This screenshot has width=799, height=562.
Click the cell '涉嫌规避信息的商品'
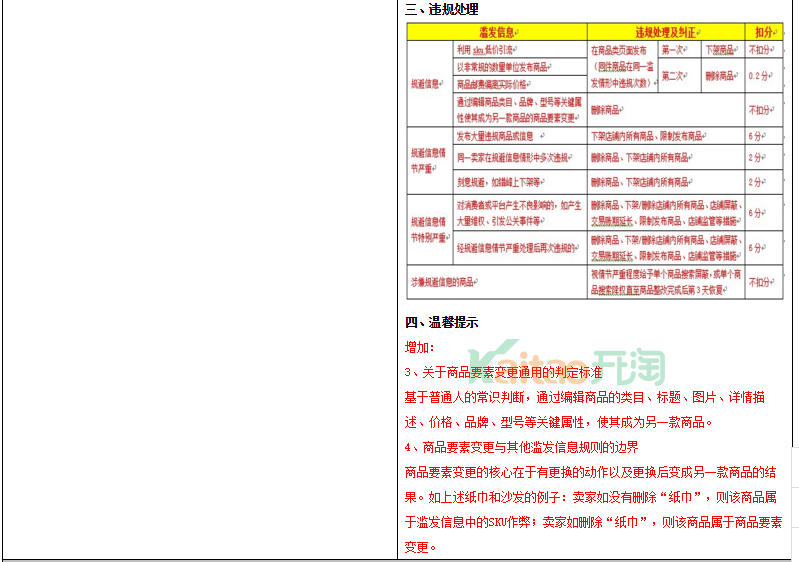click(x=497, y=282)
